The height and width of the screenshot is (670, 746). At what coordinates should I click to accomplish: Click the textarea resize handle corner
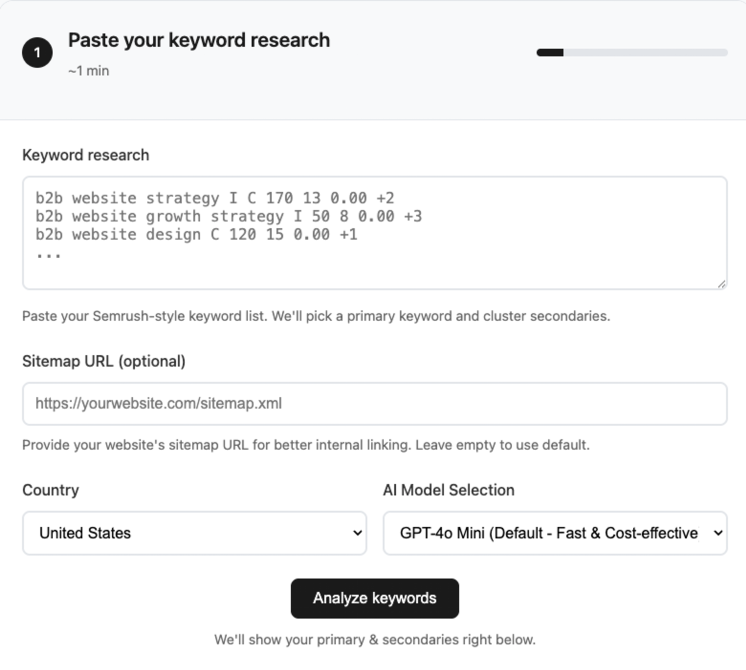(x=721, y=284)
